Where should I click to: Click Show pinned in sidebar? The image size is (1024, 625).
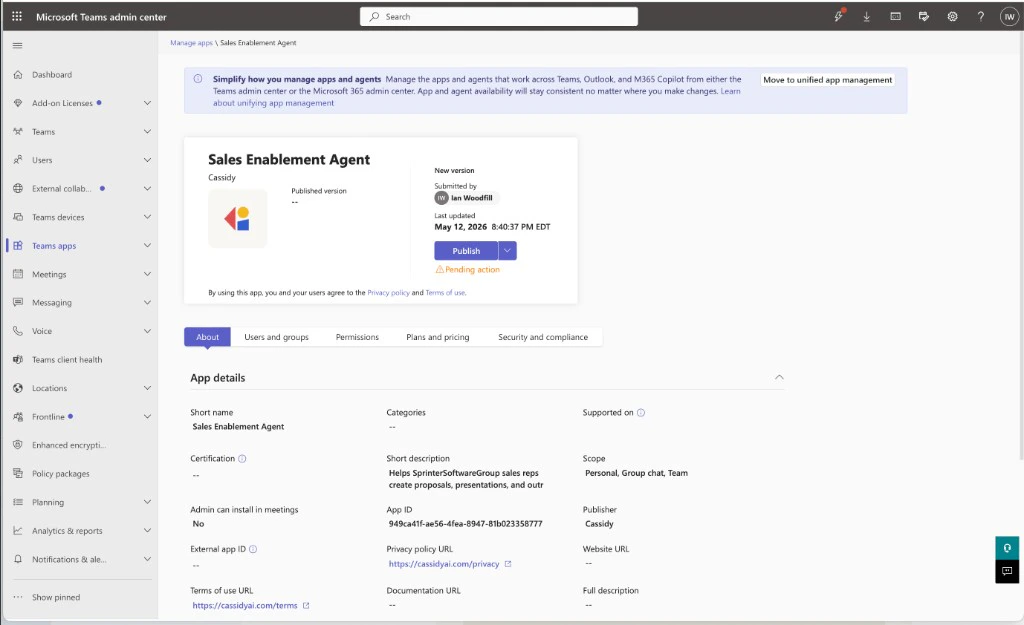pos(56,597)
